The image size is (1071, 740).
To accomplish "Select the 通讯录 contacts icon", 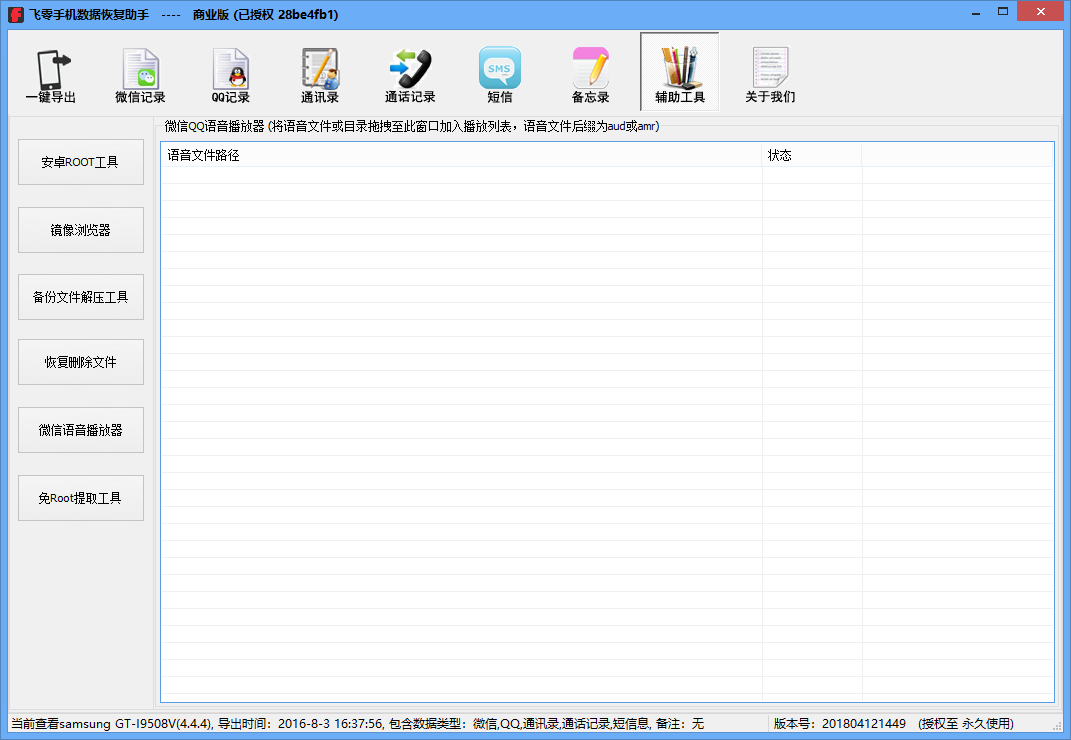I will [x=320, y=70].
